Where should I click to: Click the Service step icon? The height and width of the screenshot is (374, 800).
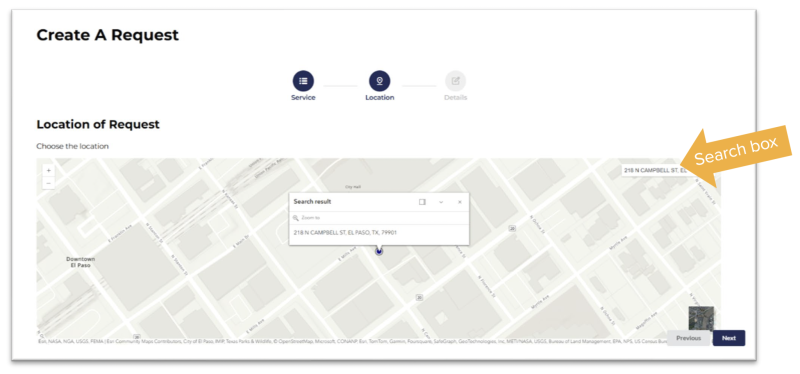[303, 81]
